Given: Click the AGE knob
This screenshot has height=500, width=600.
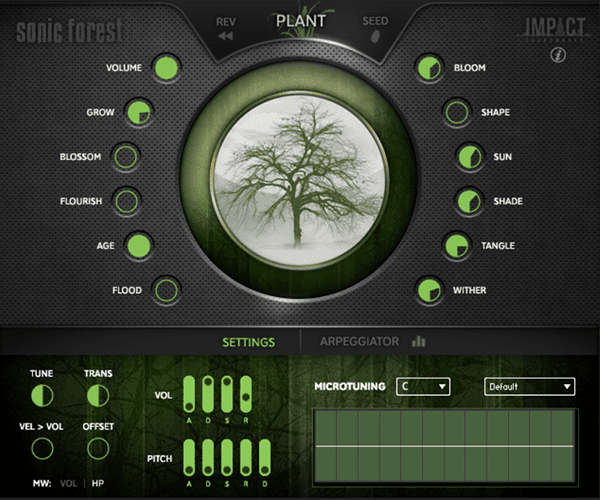Looking at the screenshot, I should (139, 246).
